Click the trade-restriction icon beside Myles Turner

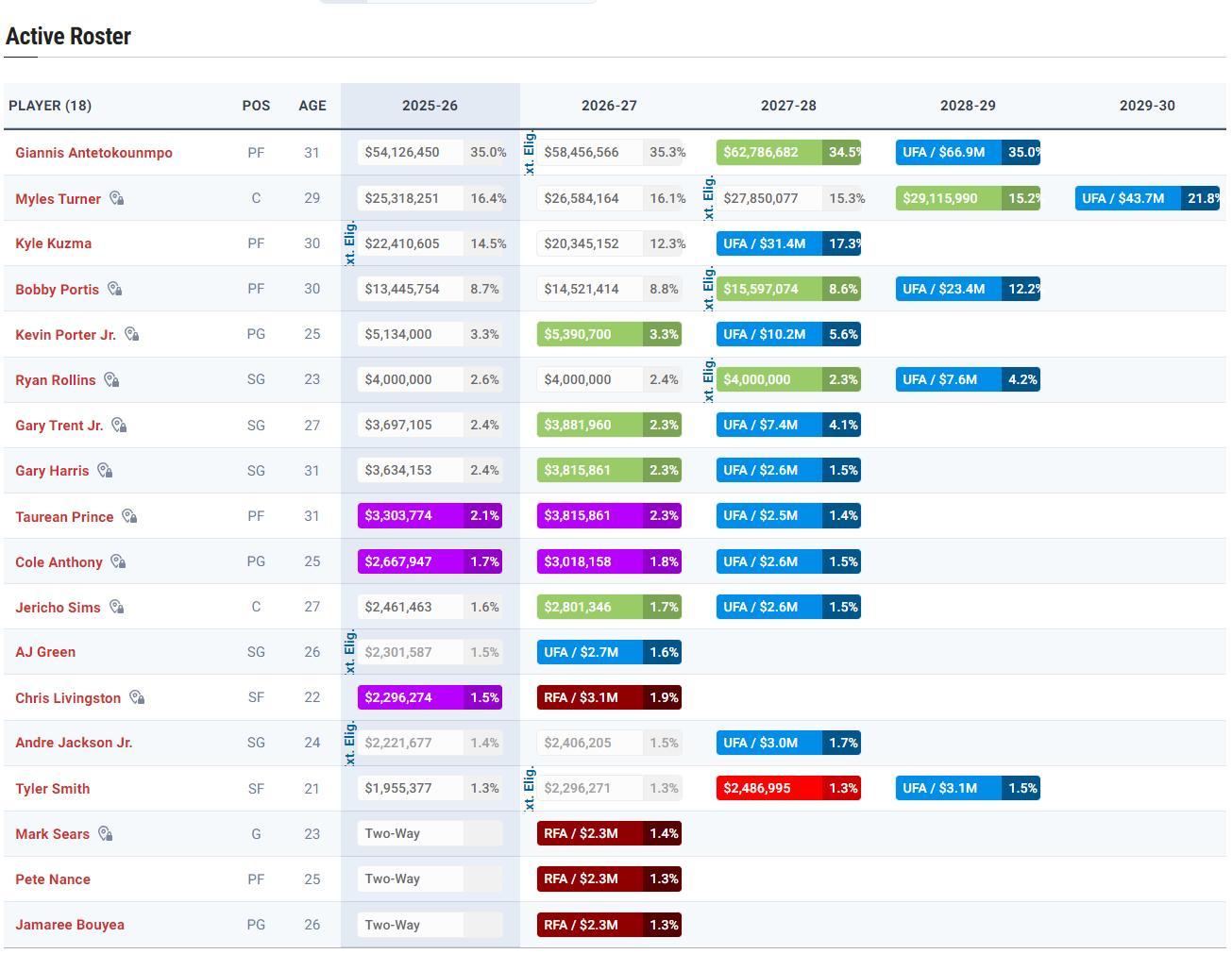(116, 198)
